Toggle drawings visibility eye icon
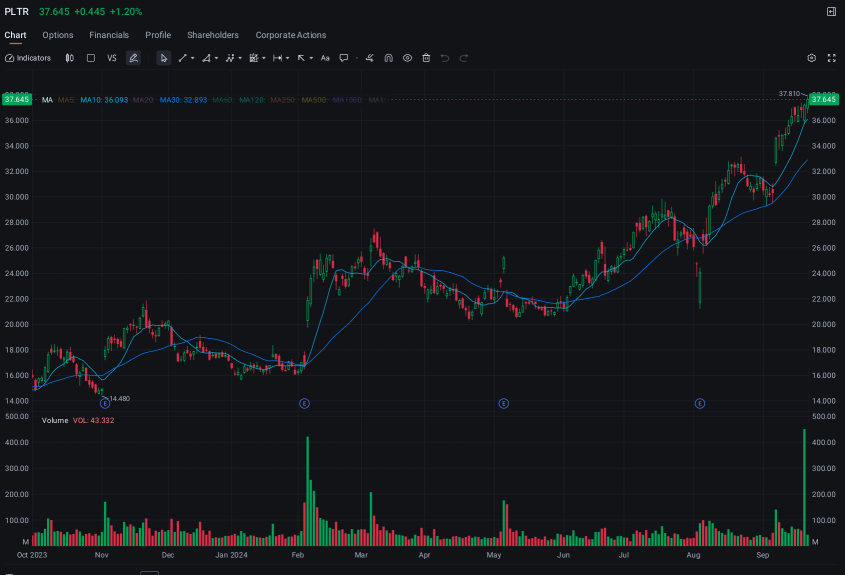Image resolution: width=845 pixels, height=575 pixels. click(408, 58)
